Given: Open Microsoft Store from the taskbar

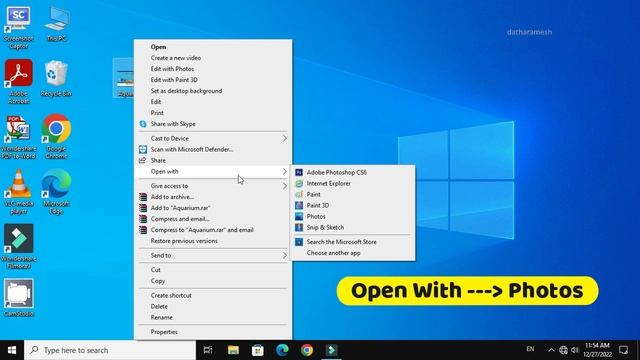Looking at the screenshot, I should click(258, 350).
